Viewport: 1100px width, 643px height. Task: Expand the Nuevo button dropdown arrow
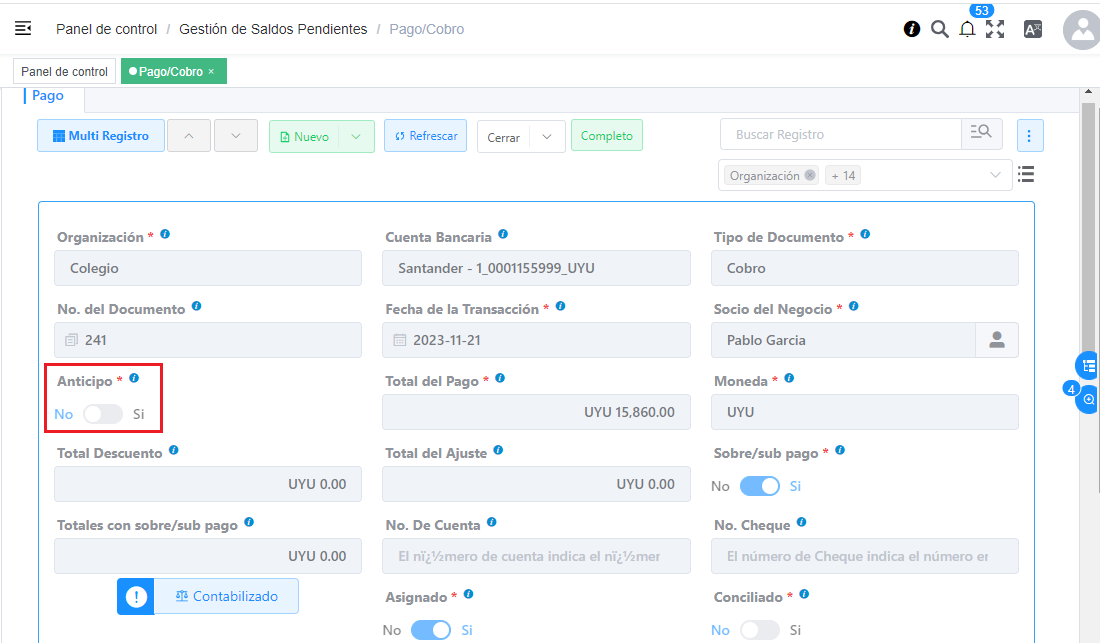(356, 136)
